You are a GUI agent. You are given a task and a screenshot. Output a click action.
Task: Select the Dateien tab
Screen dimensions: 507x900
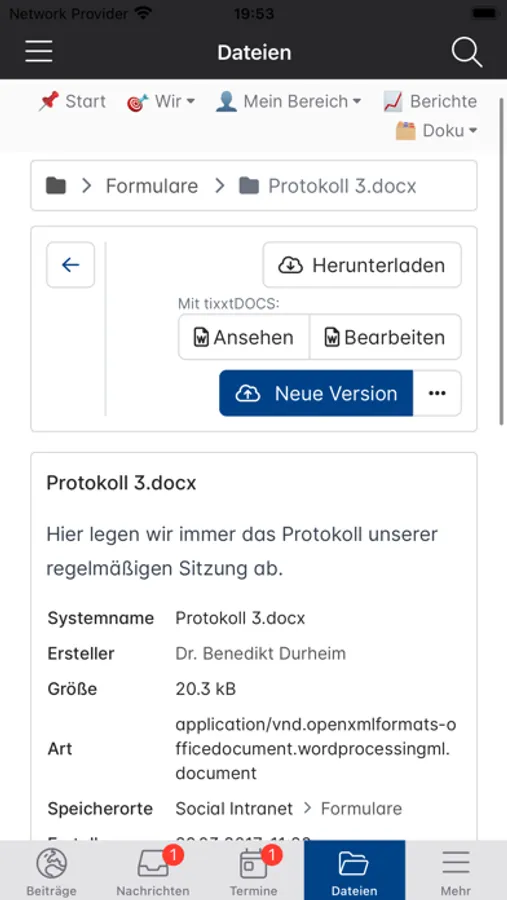click(354, 870)
